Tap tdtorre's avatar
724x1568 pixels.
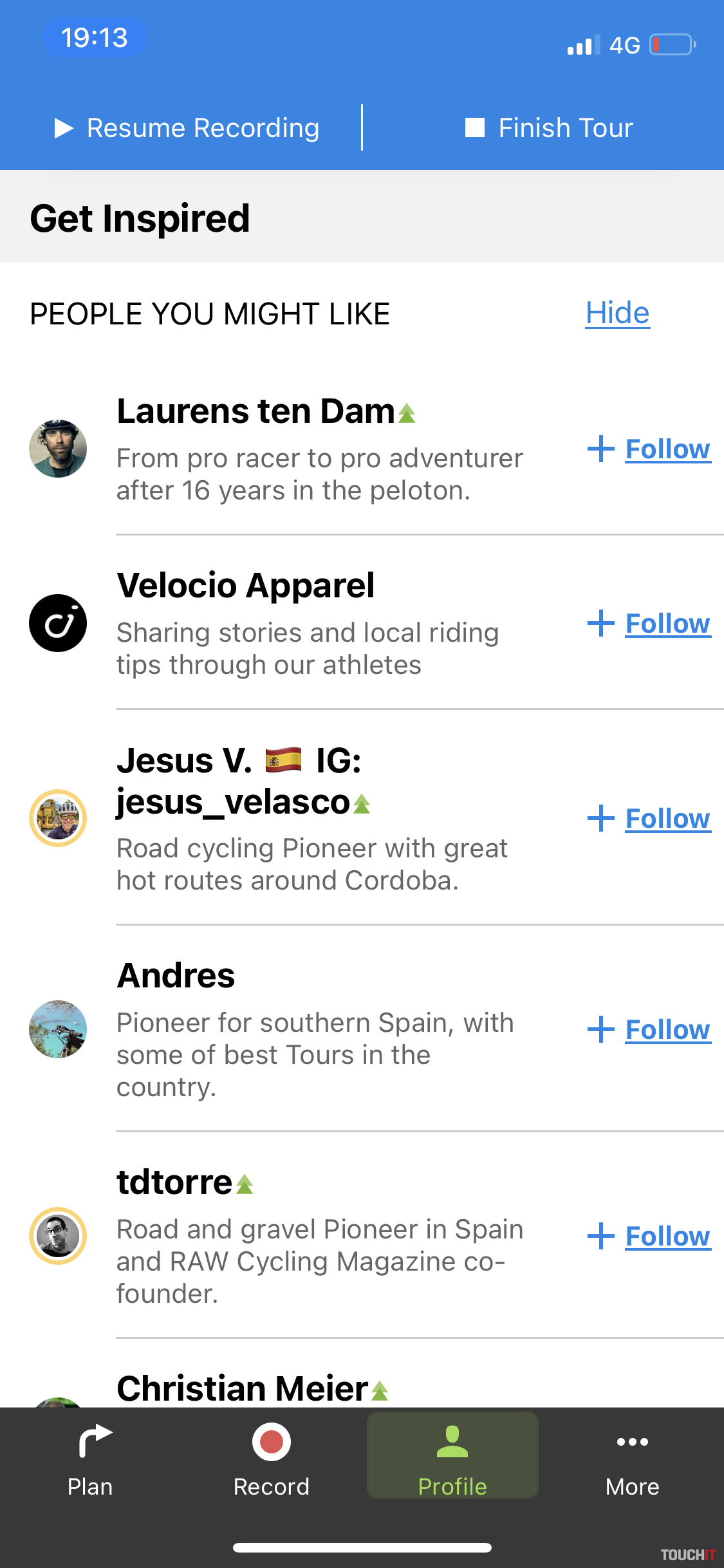[58, 1236]
